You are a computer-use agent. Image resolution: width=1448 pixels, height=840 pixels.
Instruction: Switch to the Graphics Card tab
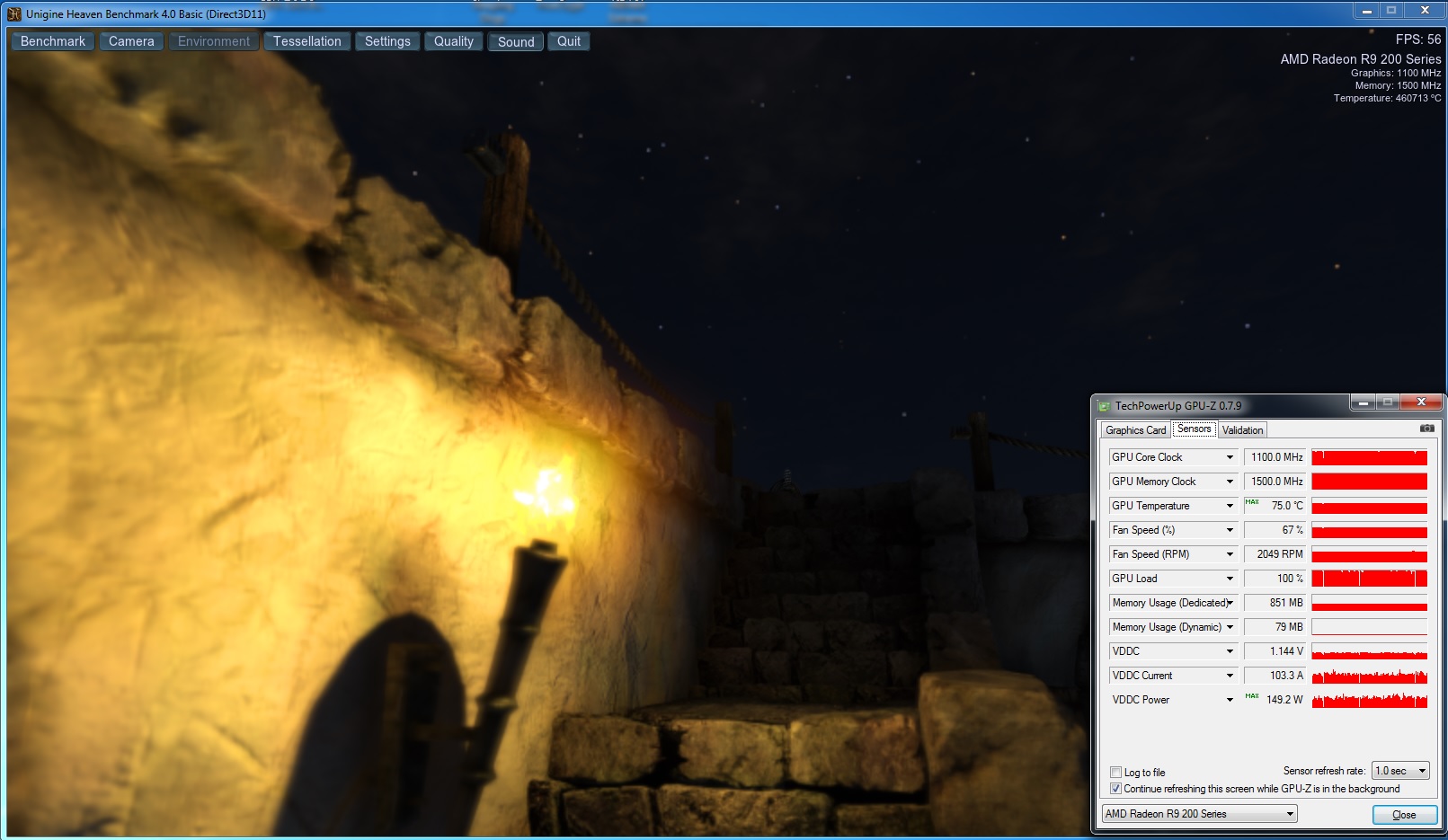click(1135, 430)
